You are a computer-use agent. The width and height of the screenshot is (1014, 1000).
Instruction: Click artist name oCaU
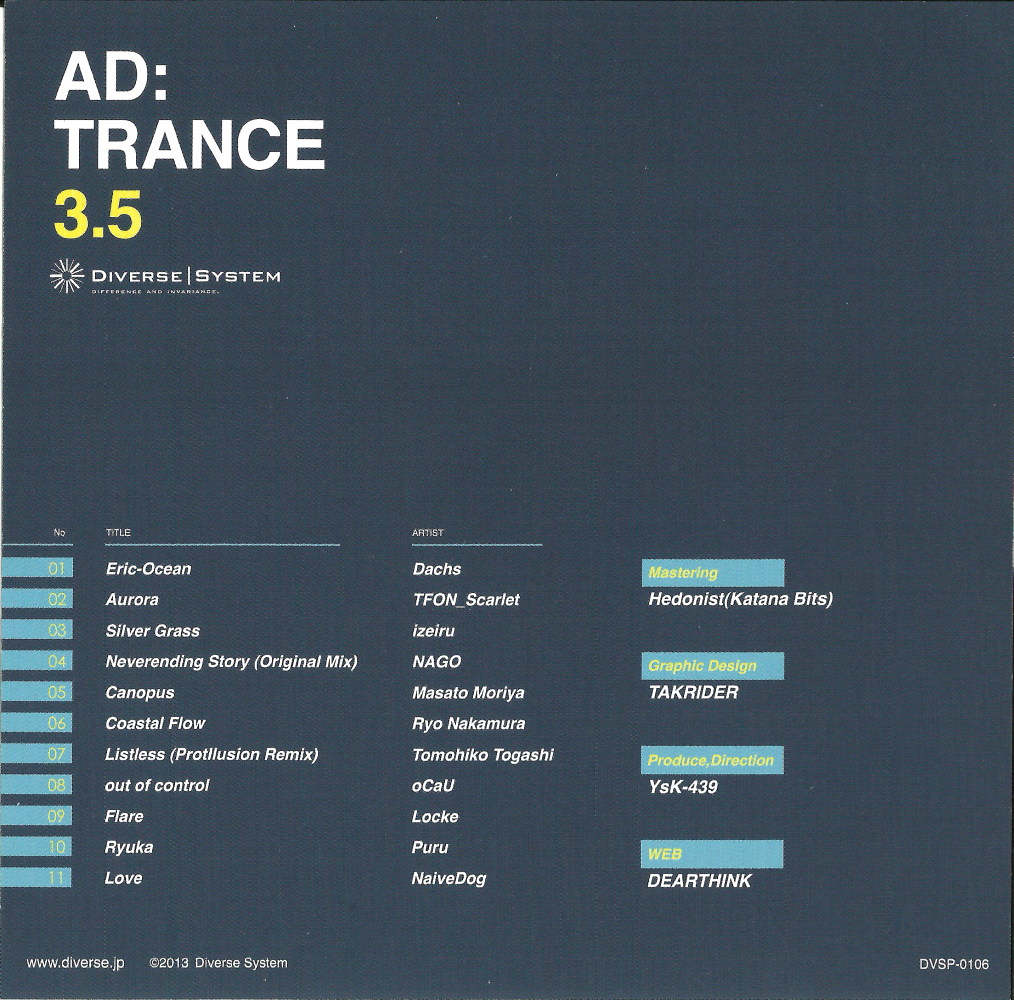(433, 786)
